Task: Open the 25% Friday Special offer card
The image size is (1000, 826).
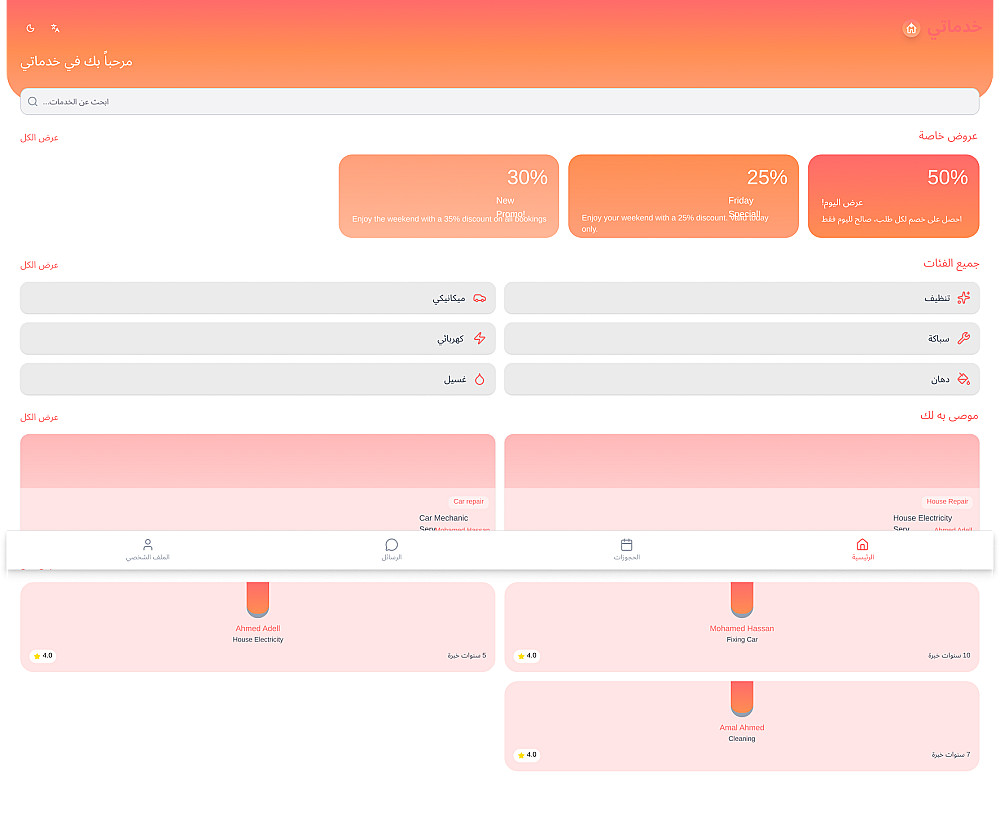Action: [683, 196]
